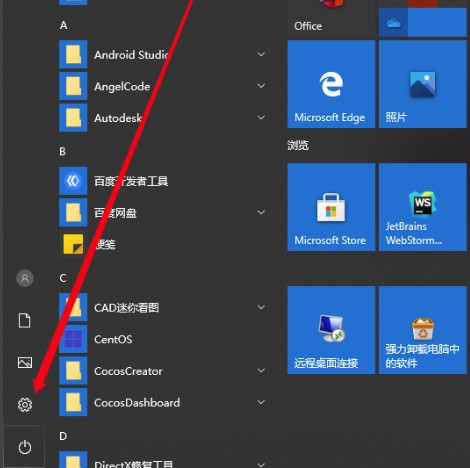Launch the Microsoft Store tile
This screenshot has width=470, height=468.
pos(331,207)
